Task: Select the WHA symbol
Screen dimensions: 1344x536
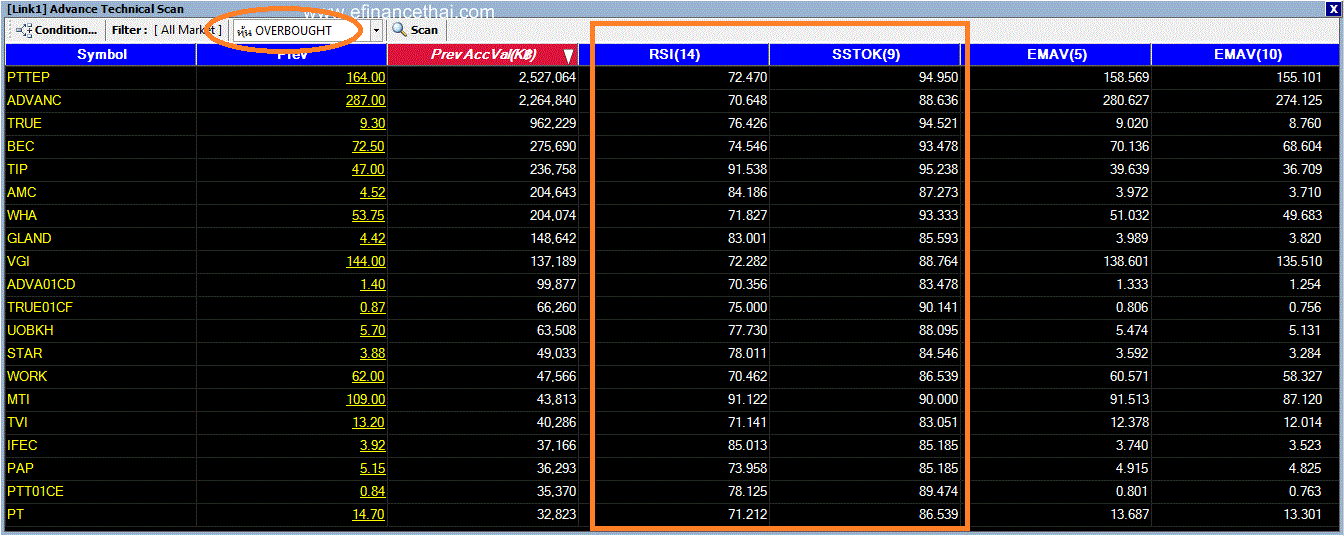Action: coord(22,215)
